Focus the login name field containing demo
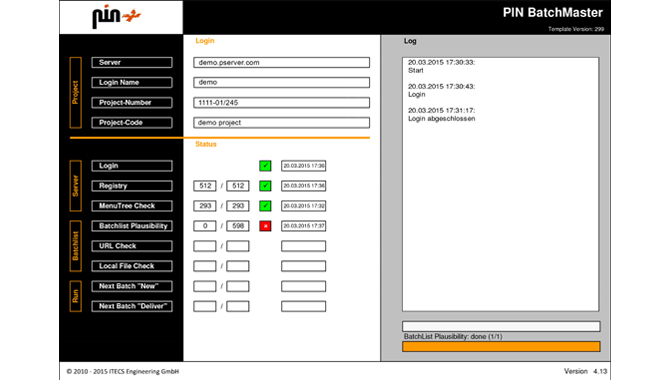This screenshot has width=660, height=380. pos(282,82)
